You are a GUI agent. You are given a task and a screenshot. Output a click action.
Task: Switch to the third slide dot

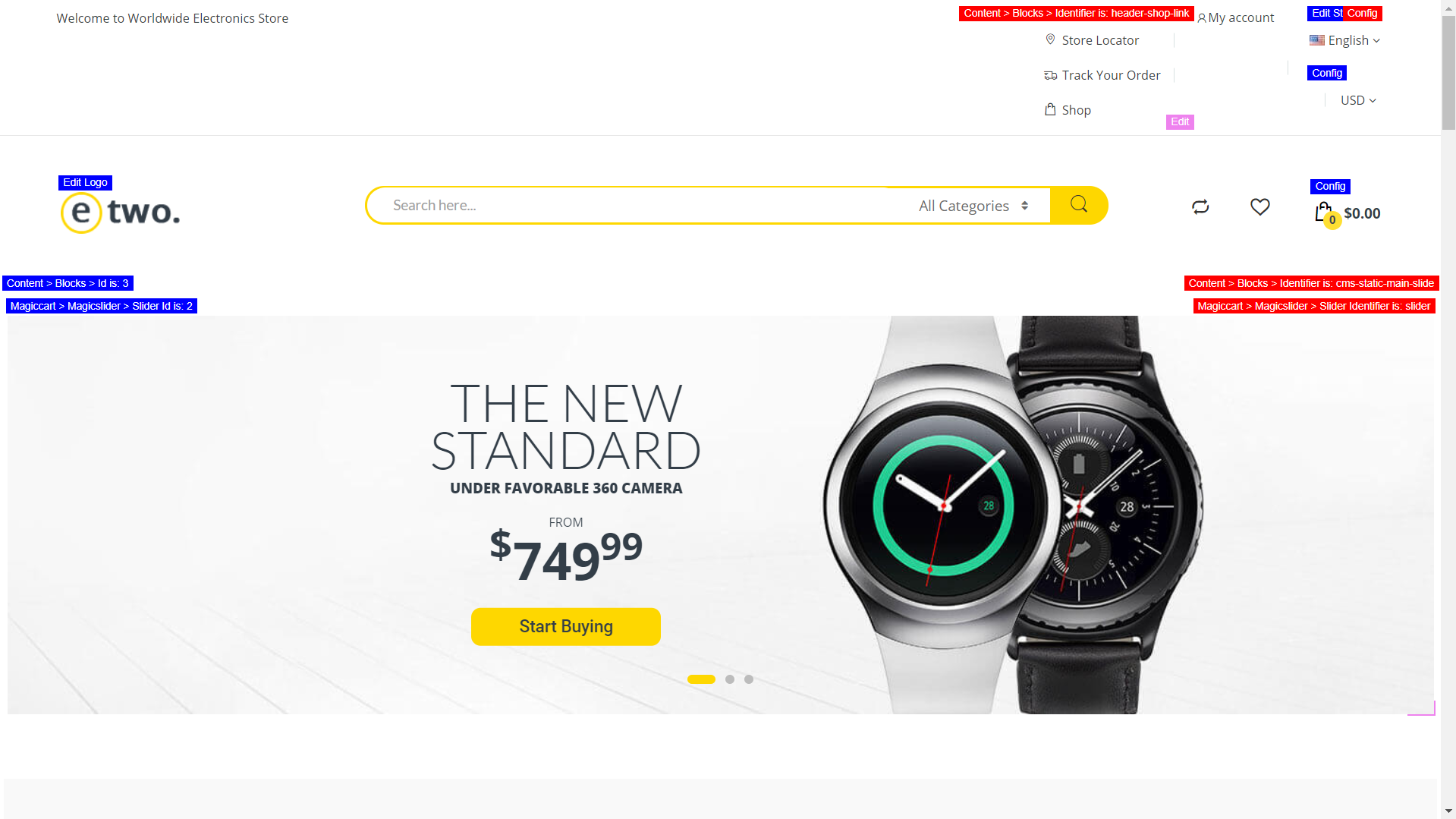[x=749, y=679]
